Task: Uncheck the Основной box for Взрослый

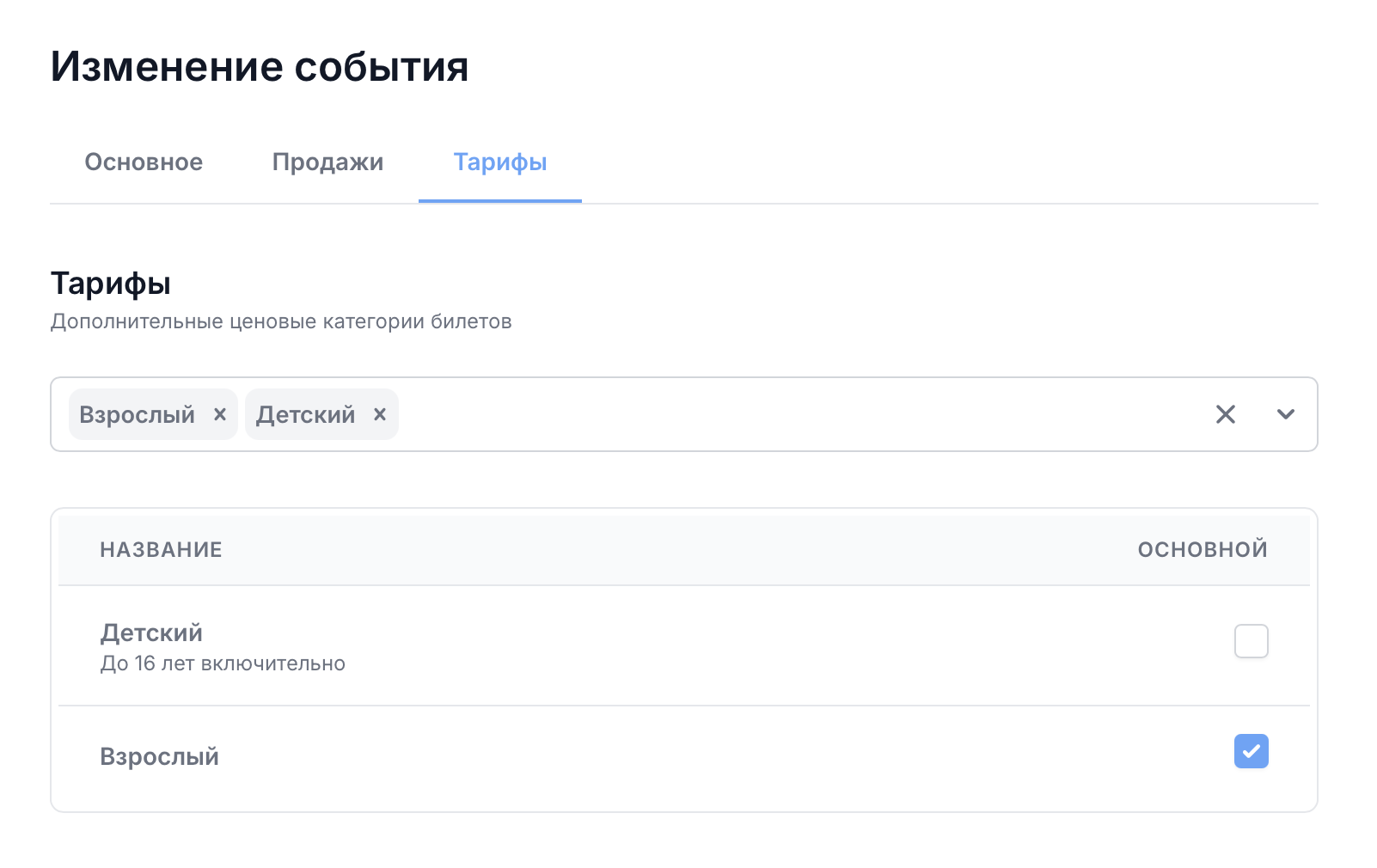Action: click(1252, 751)
